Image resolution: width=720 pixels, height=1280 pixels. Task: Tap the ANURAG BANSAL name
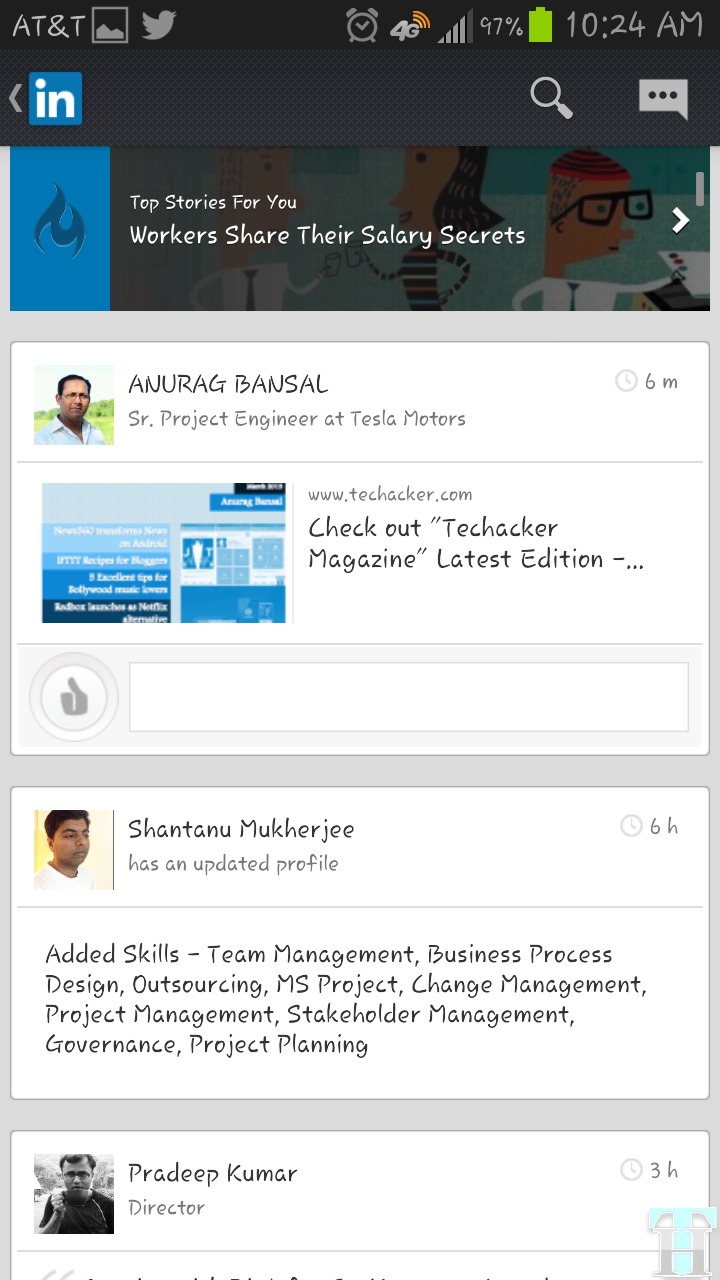pyautogui.click(x=228, y=384)
